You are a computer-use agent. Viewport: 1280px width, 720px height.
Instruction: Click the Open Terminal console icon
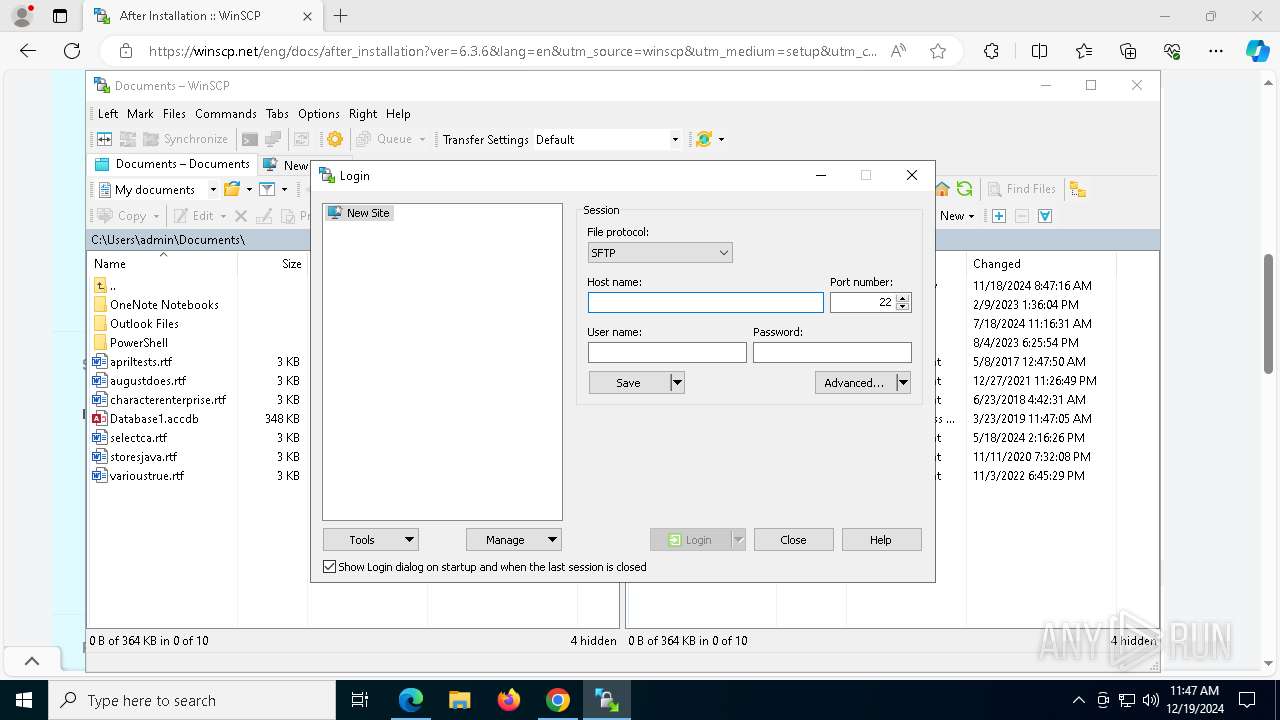tap(250, 139)
